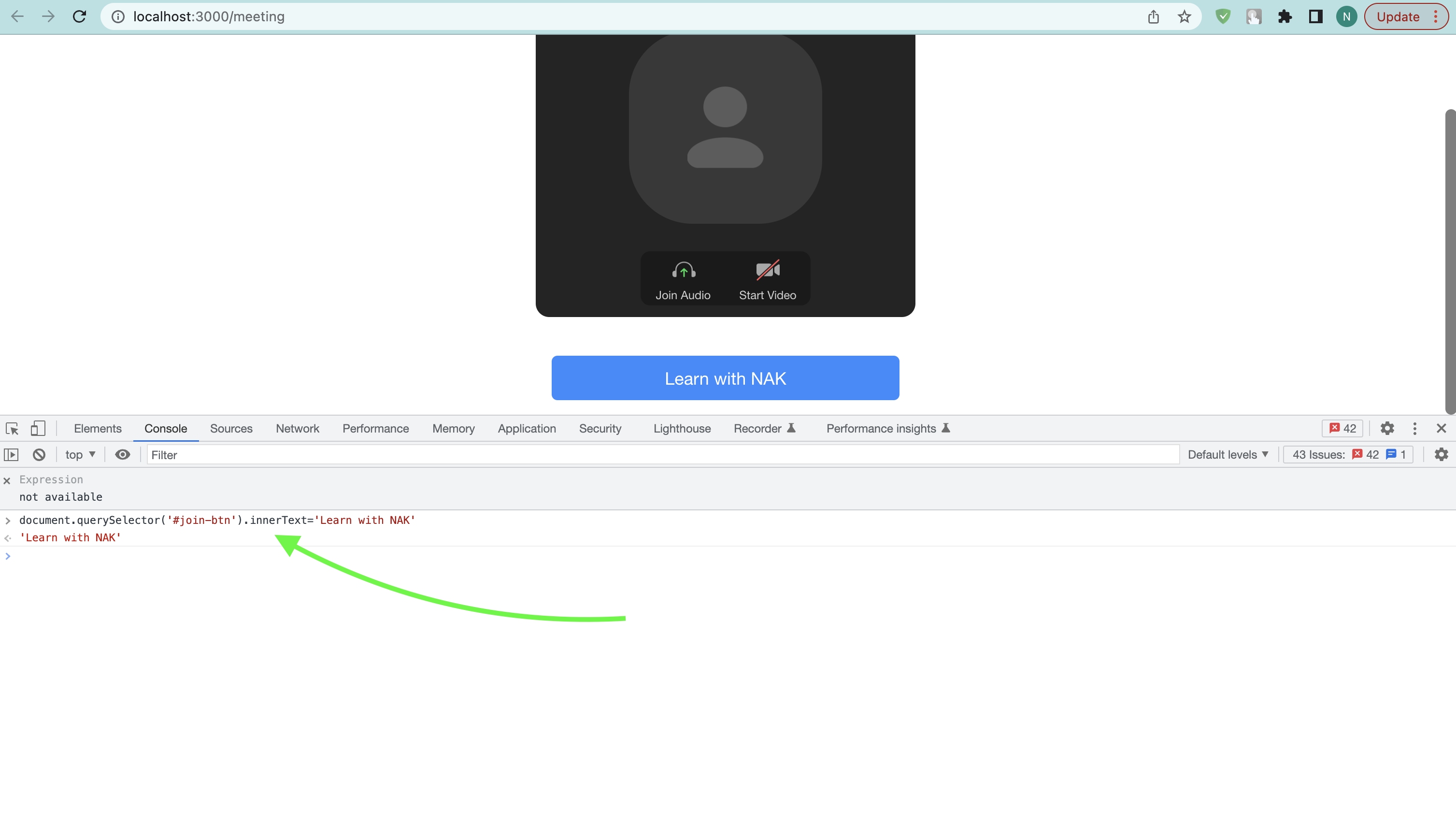Show the console sidebar panel
Image resolution: width=1456 pixels, height=839 pixels.
[x=12, y=455]
